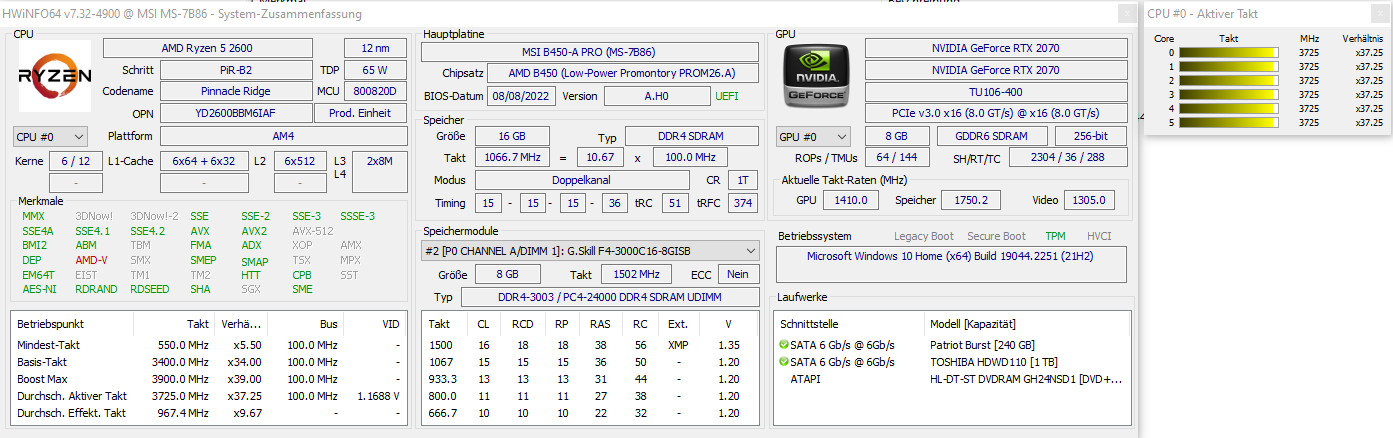Click the XMP entry in memory timings table

[x=678, y=344]
